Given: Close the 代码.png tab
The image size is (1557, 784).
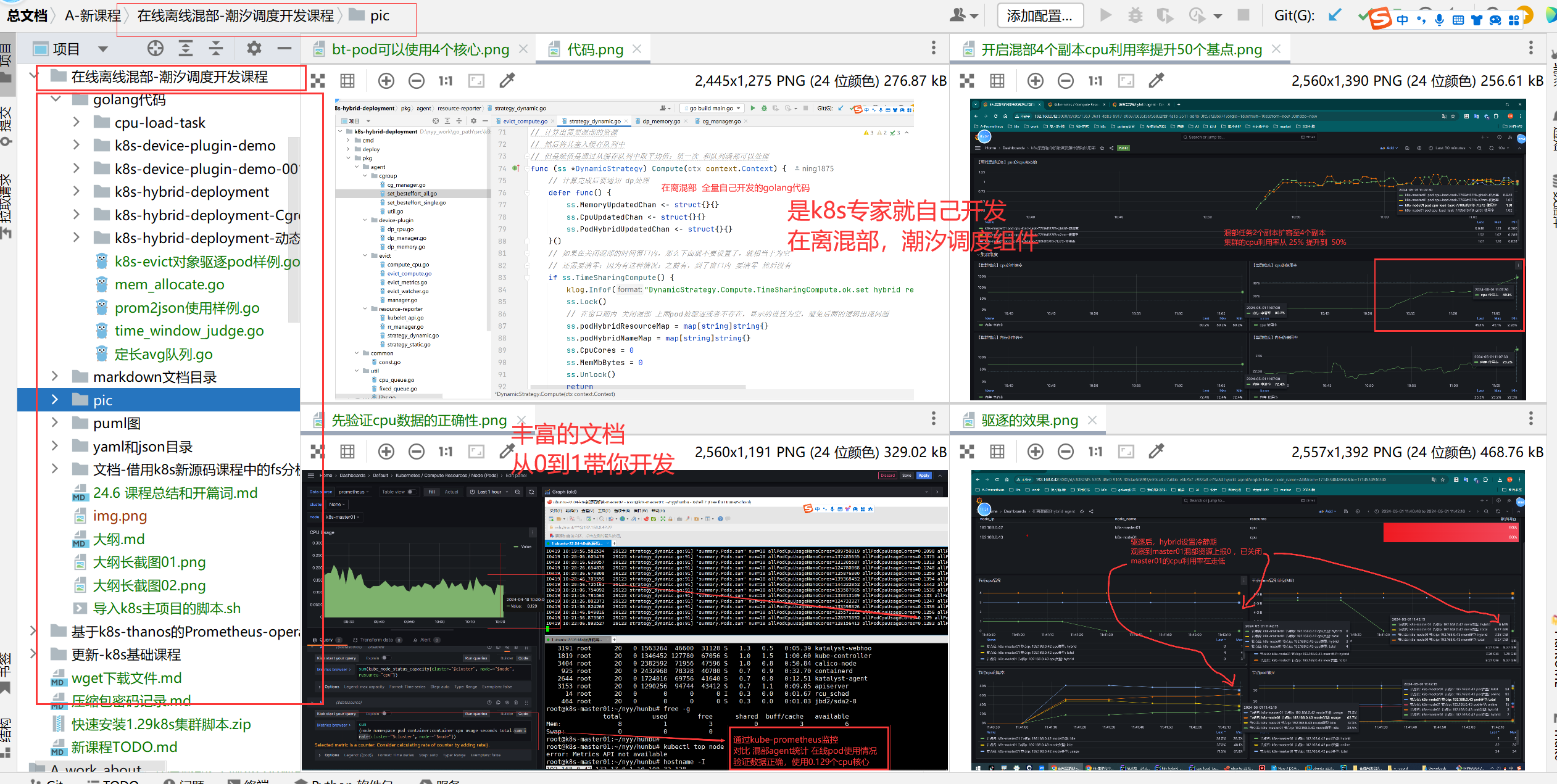Looking at the screenshot, I should coord(637,49).
